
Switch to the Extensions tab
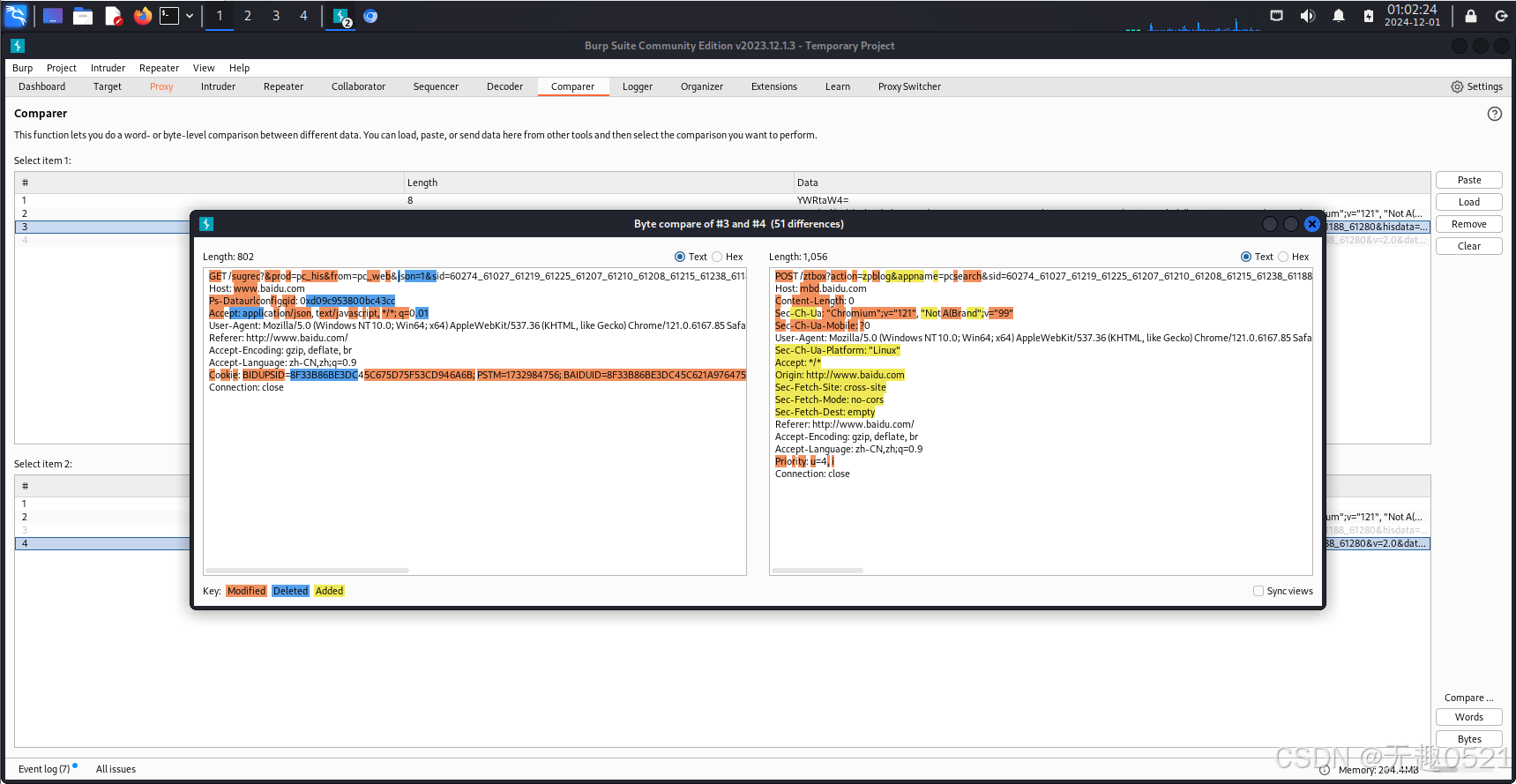[774, 86]
